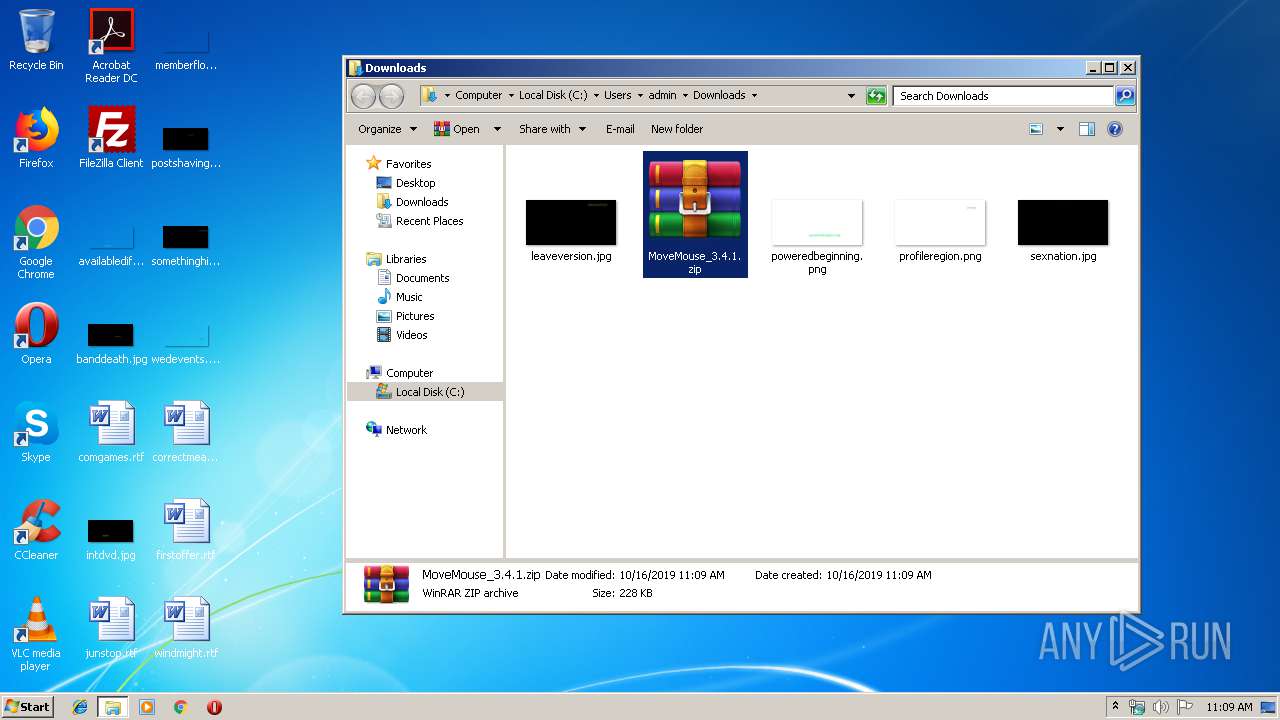Open the Share with dropdown
Screen dimensions: 1280x720
(552, 129)
